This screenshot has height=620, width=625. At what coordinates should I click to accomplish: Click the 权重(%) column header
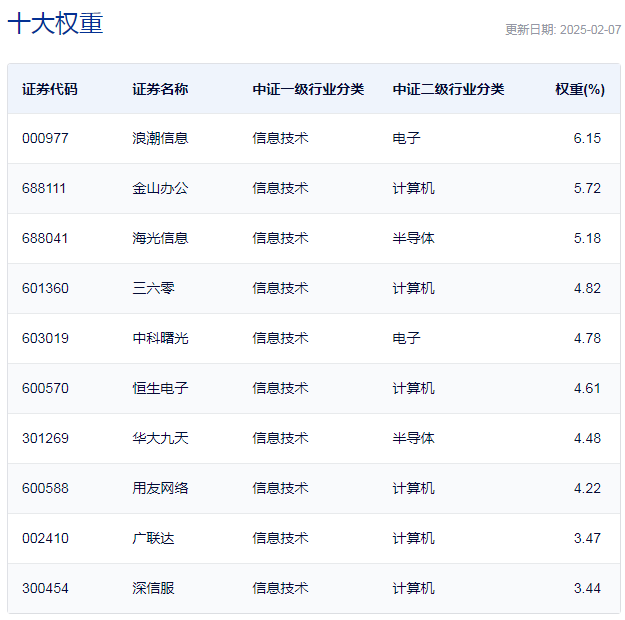click(580, 89)
